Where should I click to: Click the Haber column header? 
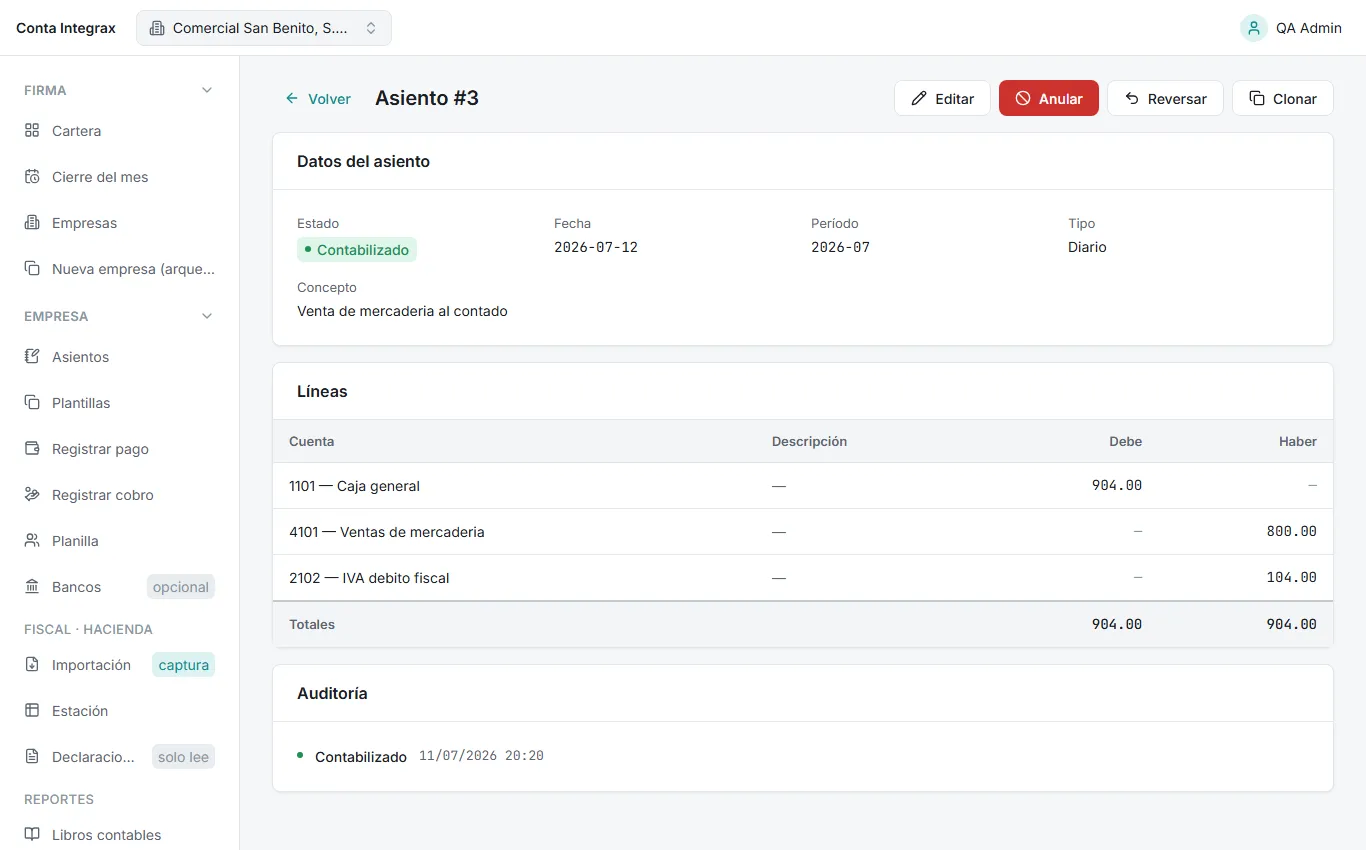(x=1298, y=441)
